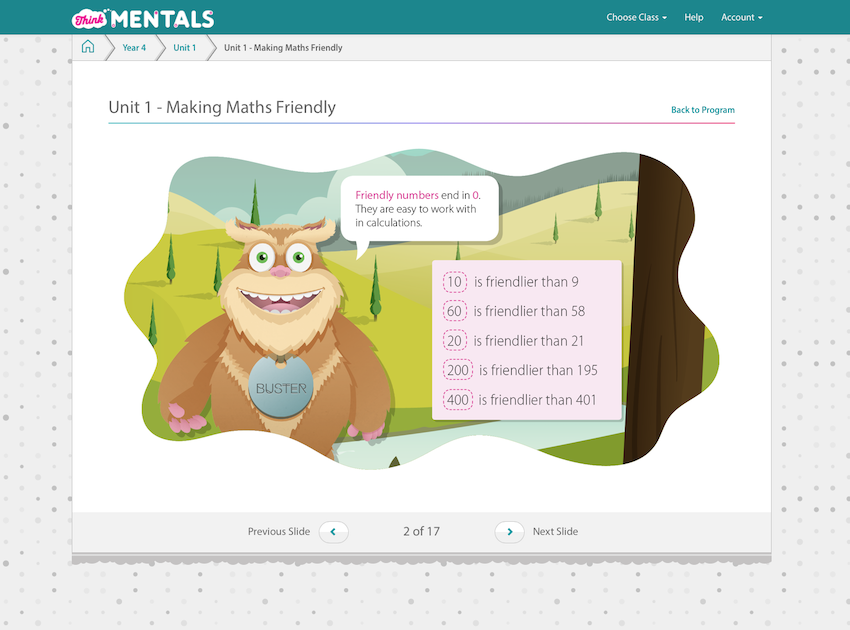The height and width of the screenshot is (630, 850).
Task: Select the boxed number 200
Action: [458, 370]
